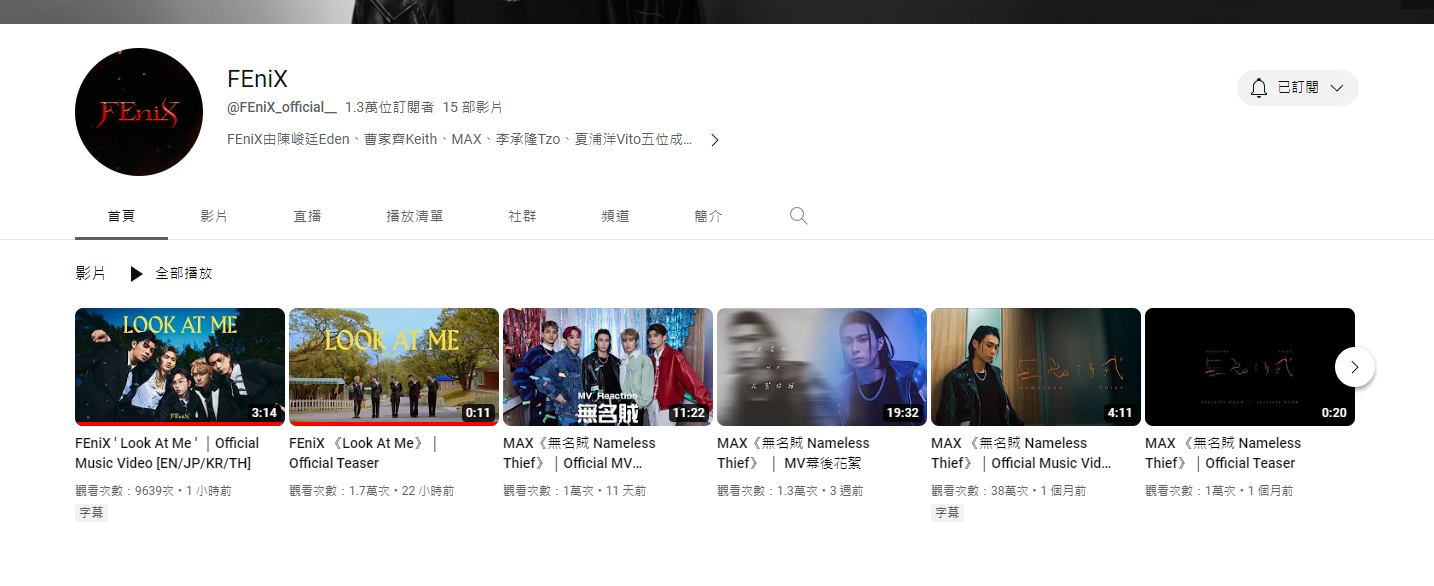Click the "觀看次數：9639次・1 小時前" stats
The image size is (1434, 586).
click(154, 491)
